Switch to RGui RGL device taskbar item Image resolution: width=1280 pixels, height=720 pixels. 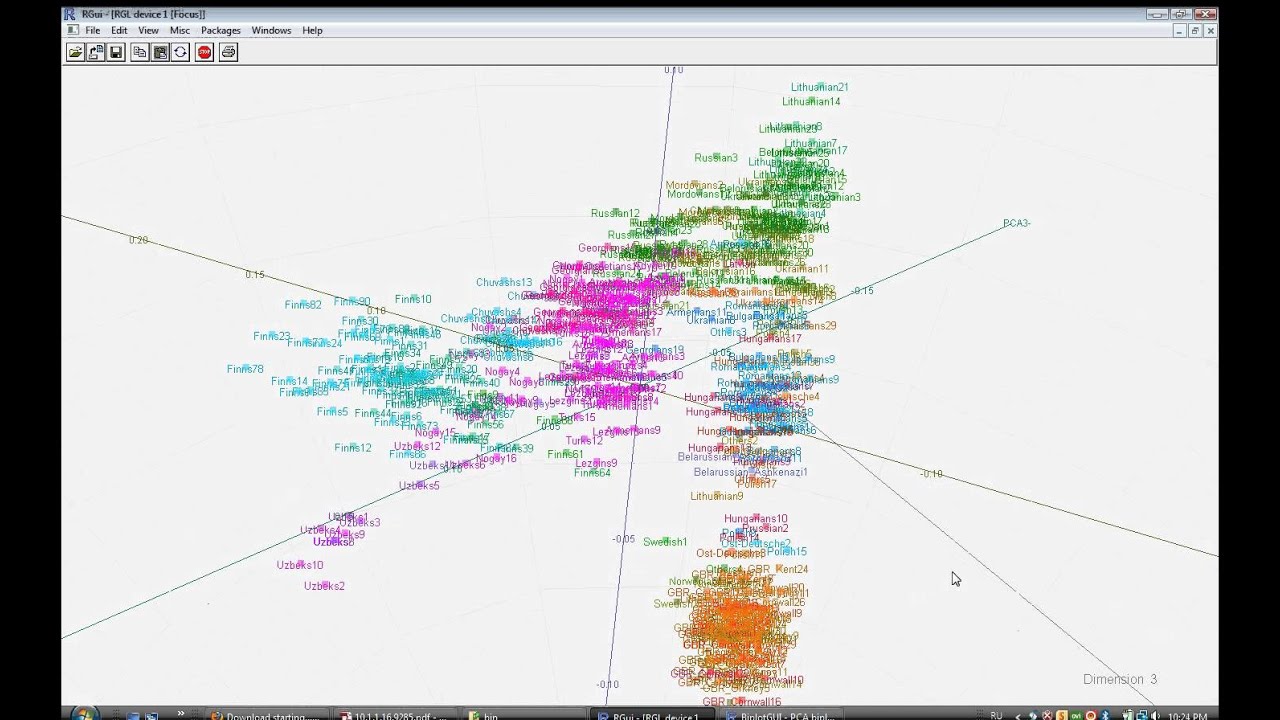point(652,716)
